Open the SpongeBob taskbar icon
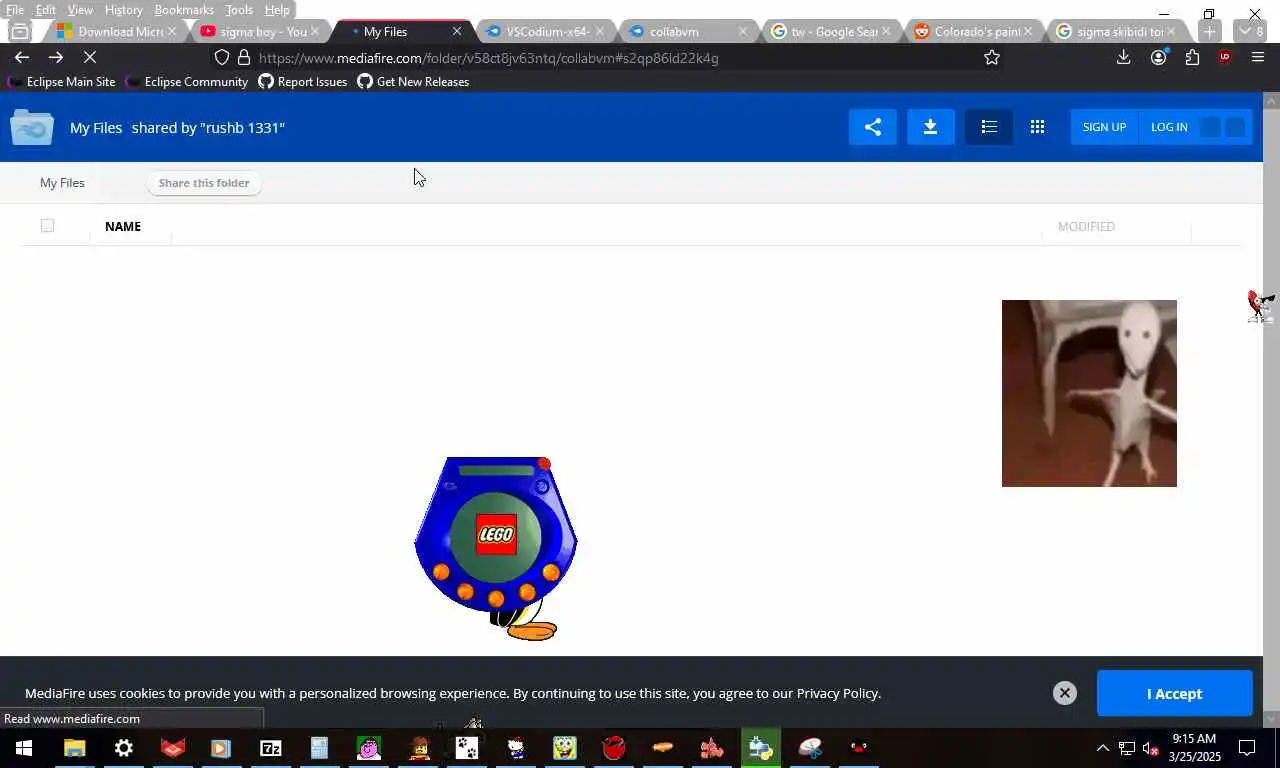 point(565,748)
